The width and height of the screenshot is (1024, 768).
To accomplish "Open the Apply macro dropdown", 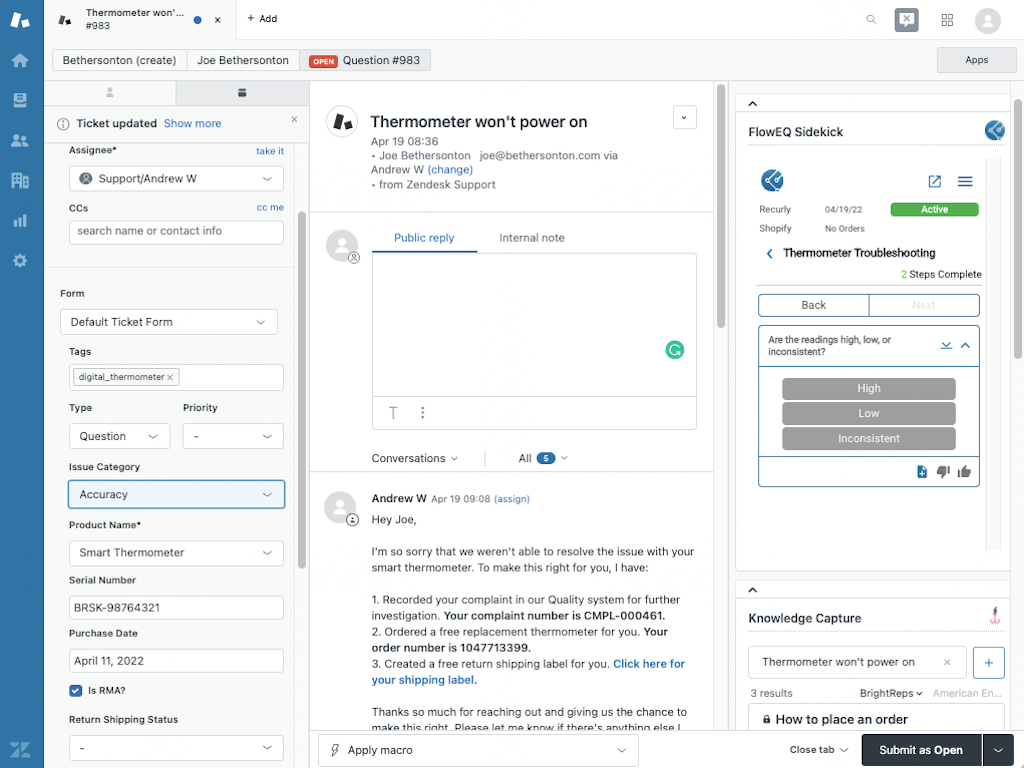I will click(x=477, y=750).
